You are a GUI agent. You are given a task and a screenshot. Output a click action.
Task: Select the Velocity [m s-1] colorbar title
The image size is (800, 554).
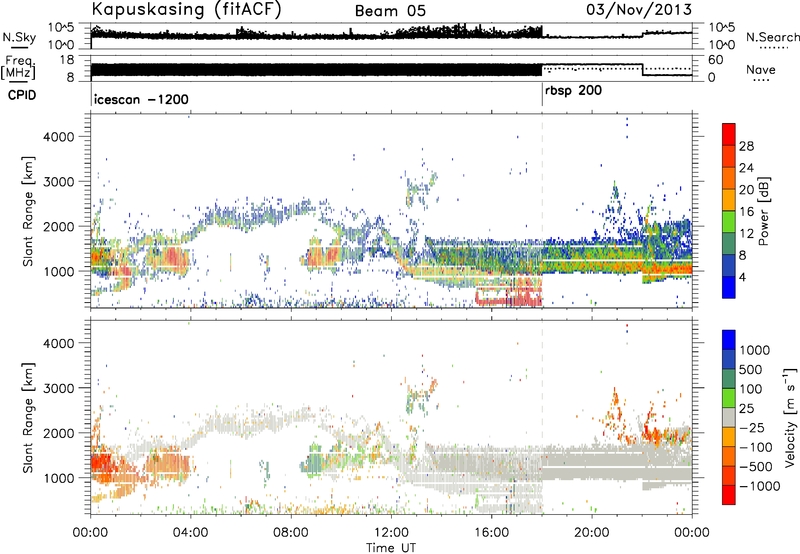point(790,418)
